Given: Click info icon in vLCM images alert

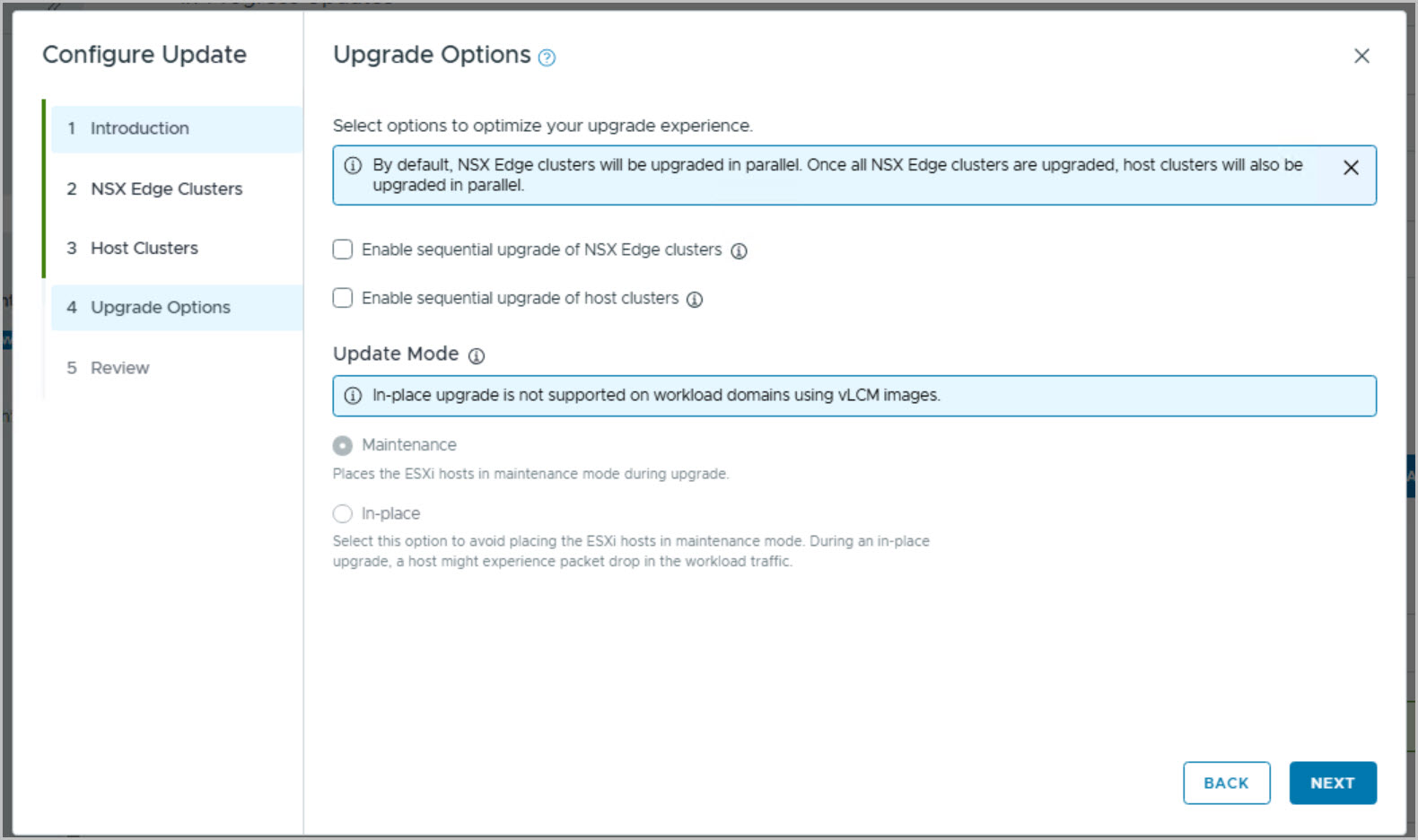Looking at the screenshot, I should tap(354, 396).
